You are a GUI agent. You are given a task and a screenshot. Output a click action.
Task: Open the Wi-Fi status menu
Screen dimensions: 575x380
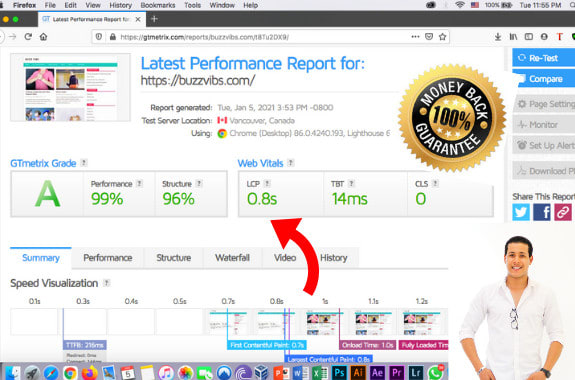pyautogui.click(x=459, y=5)
